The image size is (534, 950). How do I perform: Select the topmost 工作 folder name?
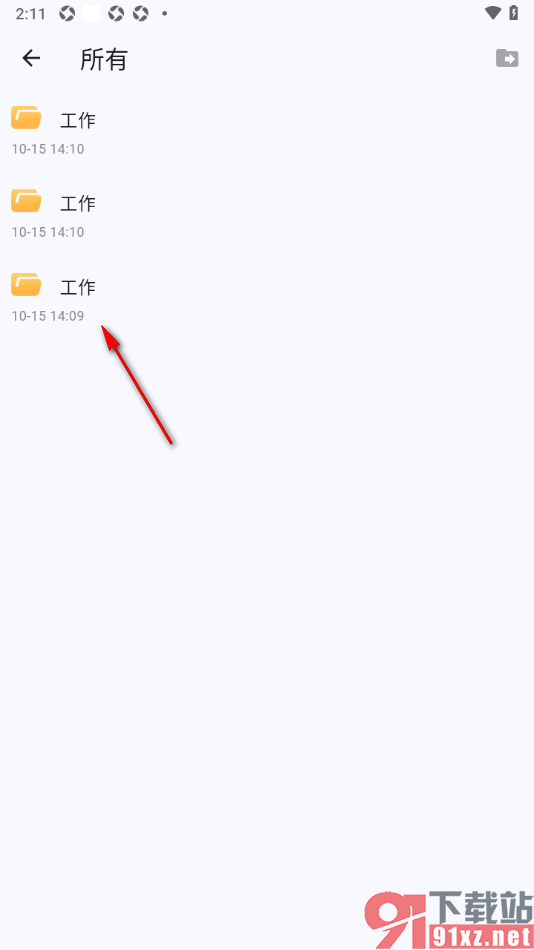(x=78, y=121)
